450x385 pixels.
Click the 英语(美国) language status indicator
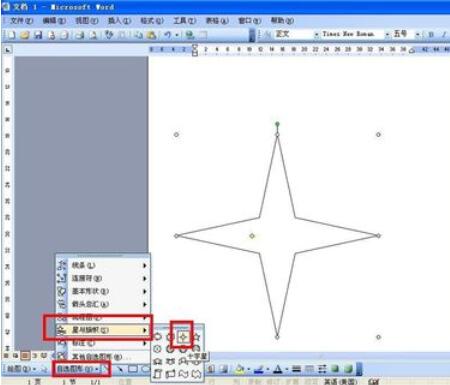point(341,382)
